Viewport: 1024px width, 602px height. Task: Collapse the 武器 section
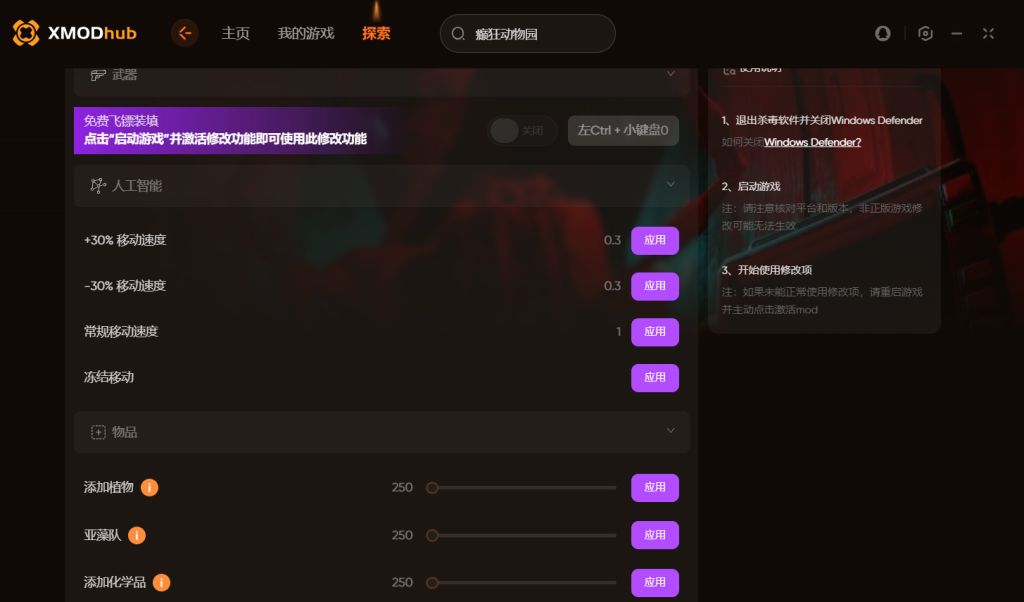point(671,74)
